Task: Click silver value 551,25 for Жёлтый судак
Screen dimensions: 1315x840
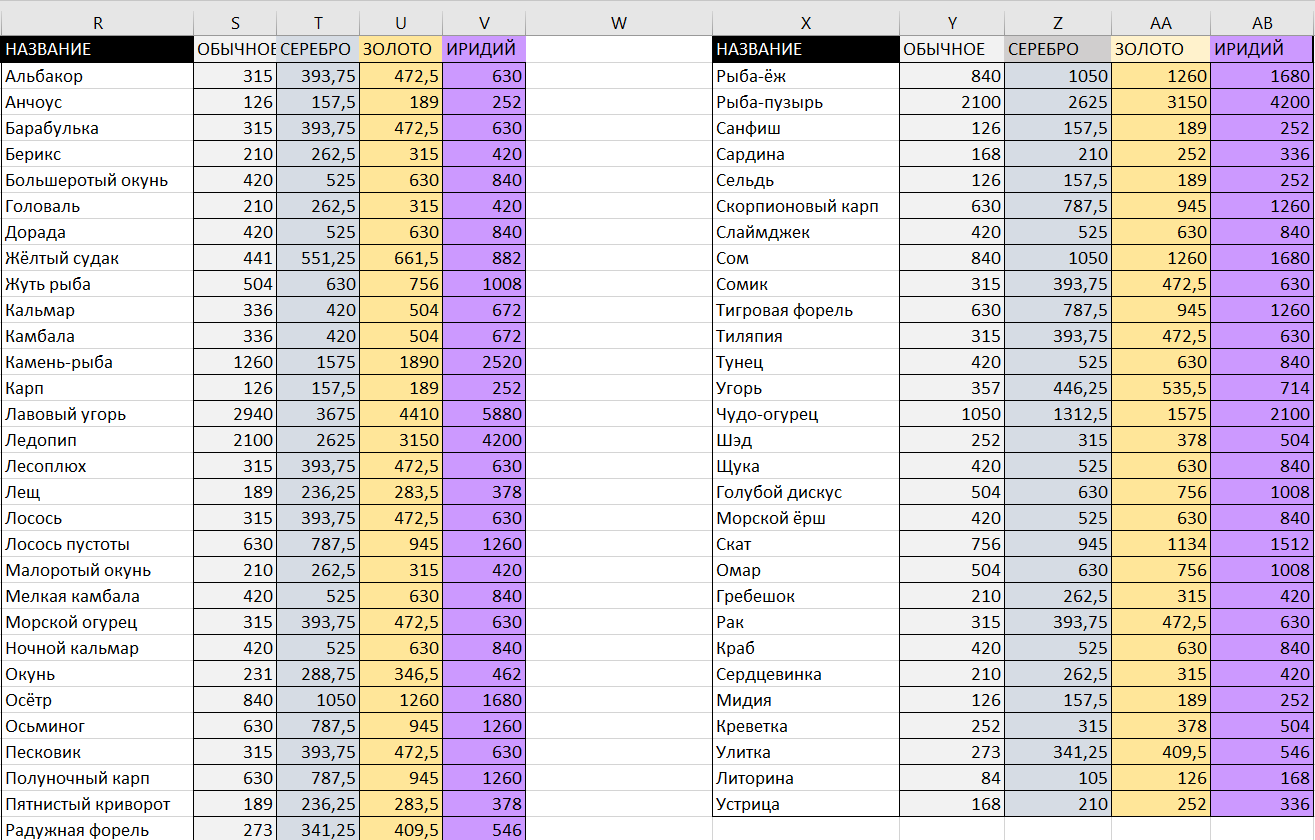Action: click(318, 258)
